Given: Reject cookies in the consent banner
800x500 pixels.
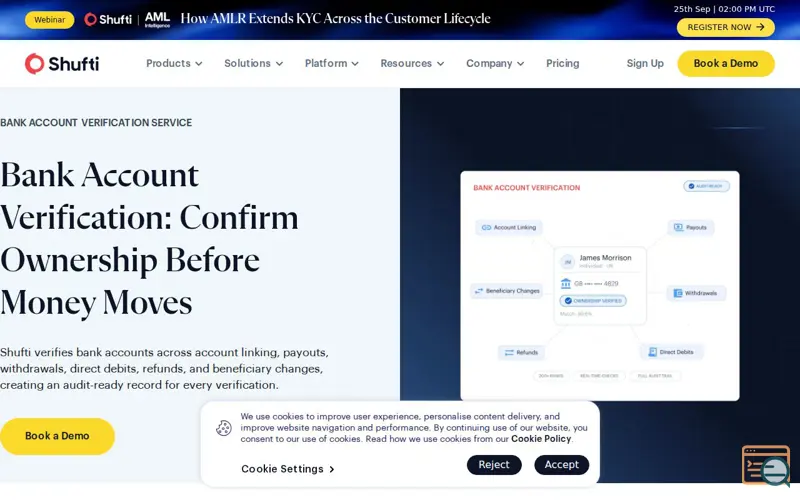Looking at the screenshot, I should point(494,465).
